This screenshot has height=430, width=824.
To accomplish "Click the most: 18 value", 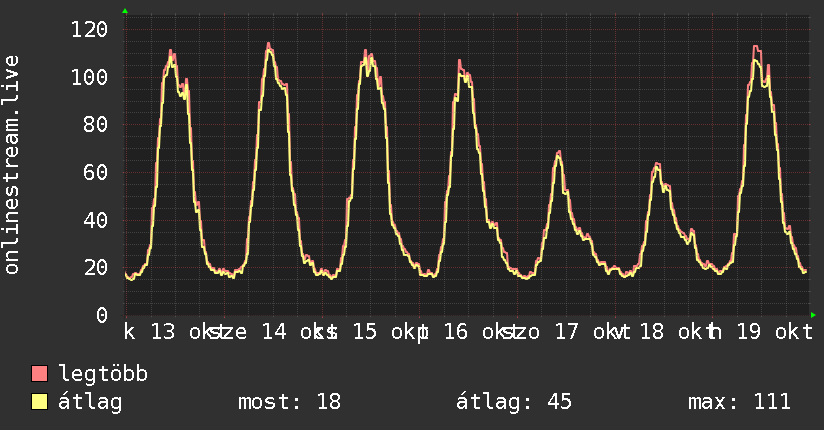I will pyautogui.click(x=290, y=402).
